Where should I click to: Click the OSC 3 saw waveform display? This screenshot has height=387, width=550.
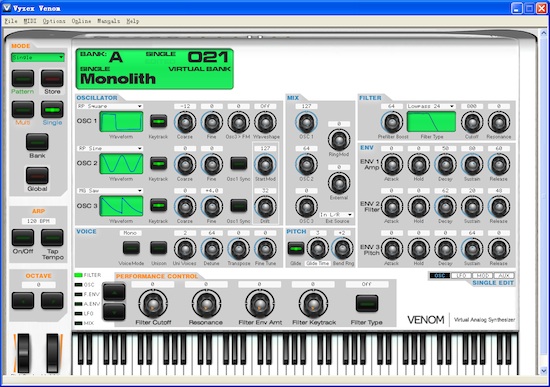pyautogui.click(x=121, y=206)
